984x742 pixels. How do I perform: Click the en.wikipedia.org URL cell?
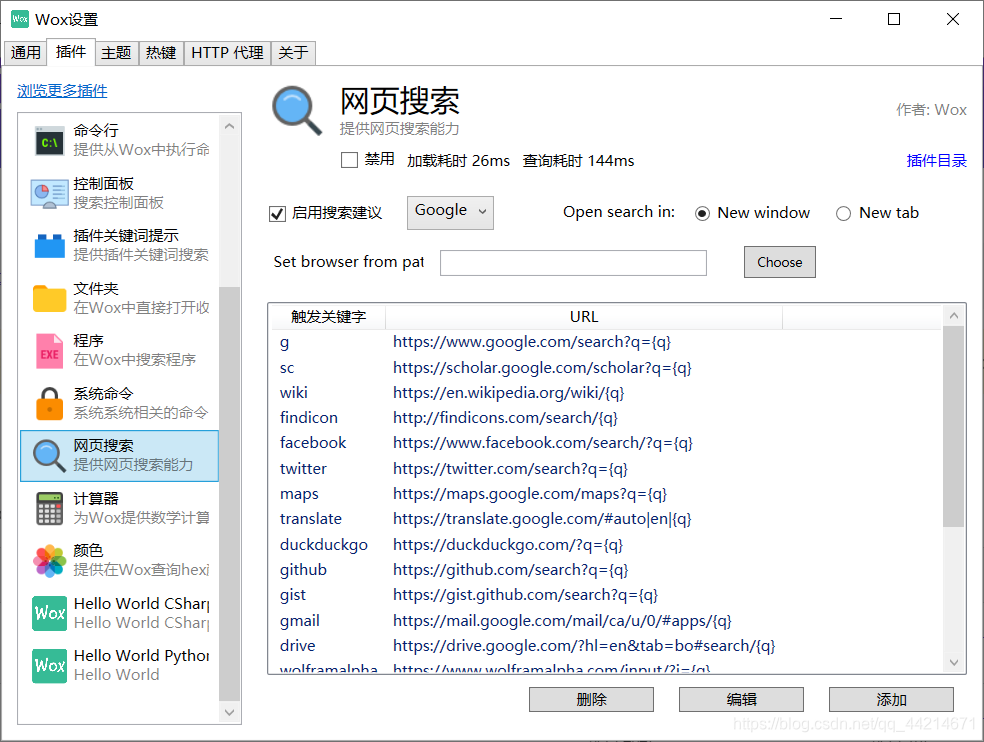(x=508, y=393)
